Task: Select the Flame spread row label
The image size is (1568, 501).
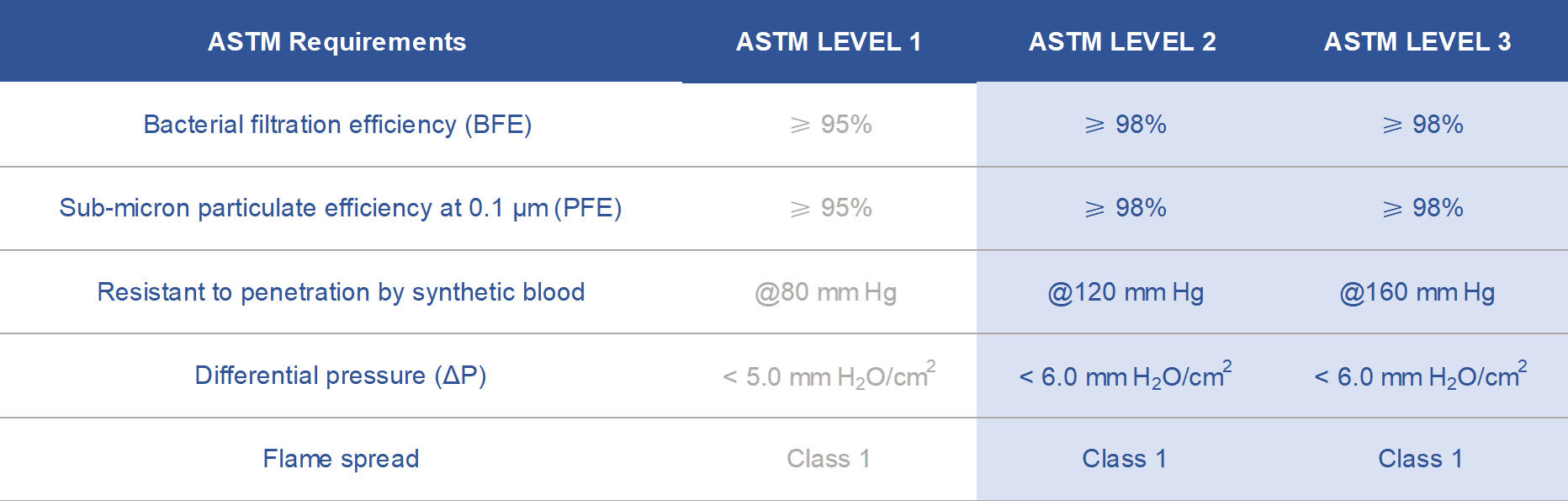Action: (341, 459)
